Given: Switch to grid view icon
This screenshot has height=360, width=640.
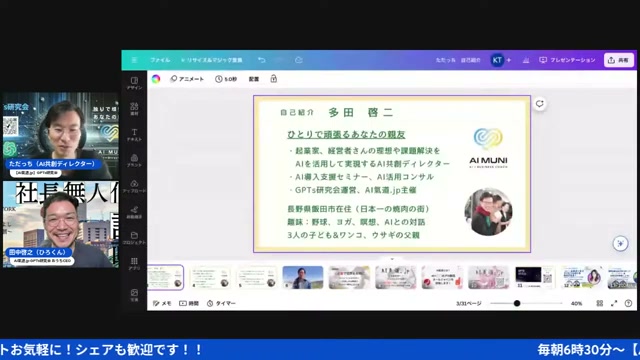Looking at the screenshot, I should [600, 303].
